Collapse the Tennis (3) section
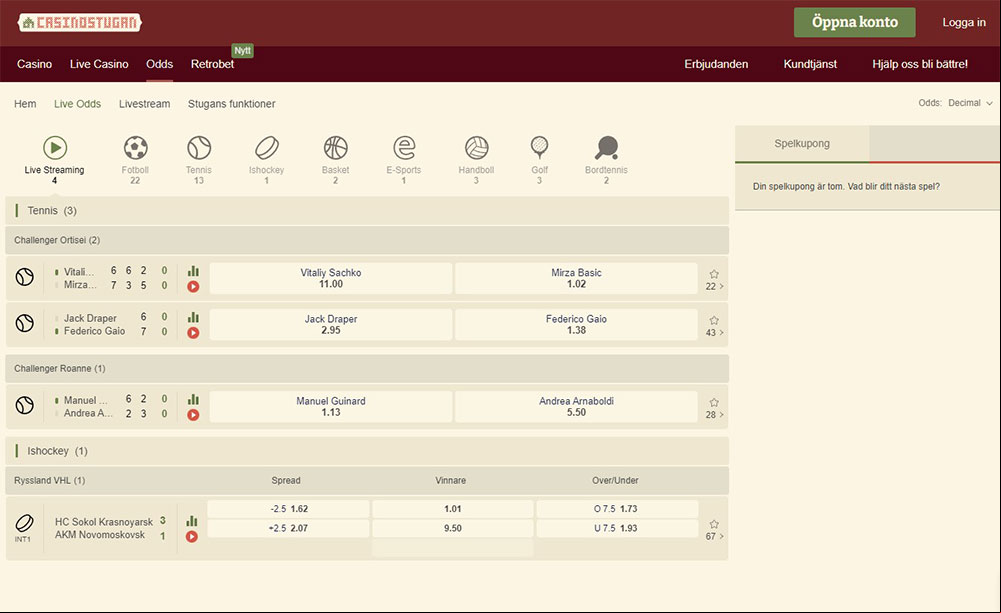1001x613 pixels. coord(367,211)
